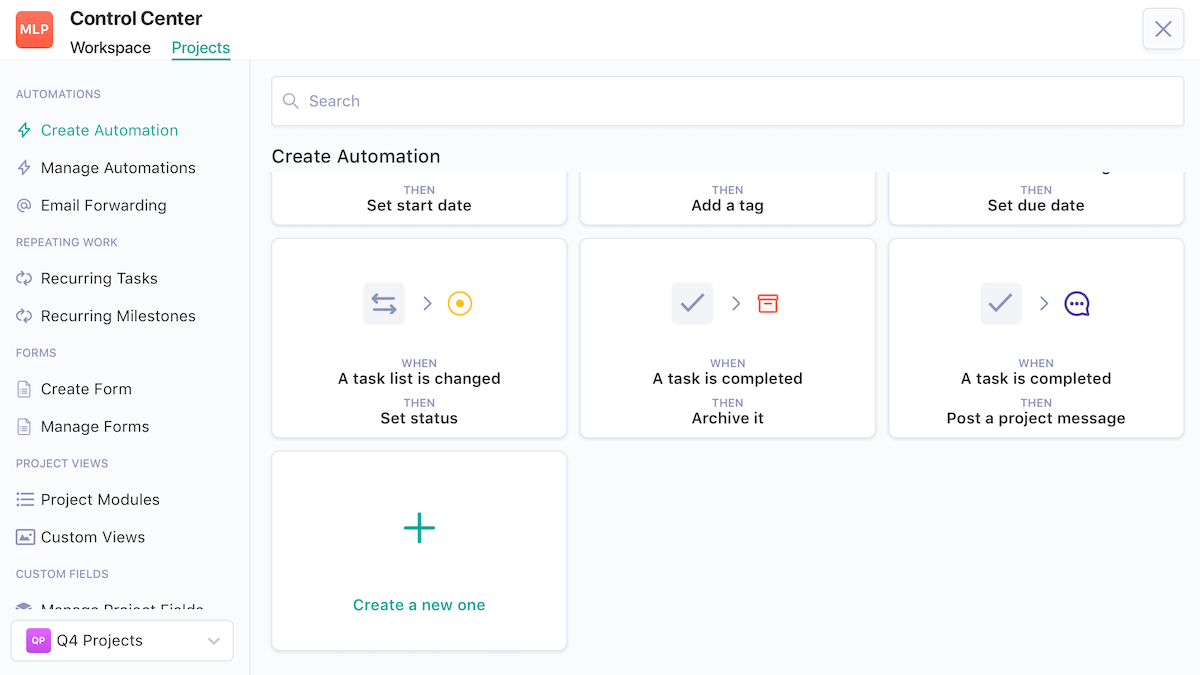Click the Recurring Tasks loop icon
Viewport: 1200px width, 675px height.
tap(24, 278)
